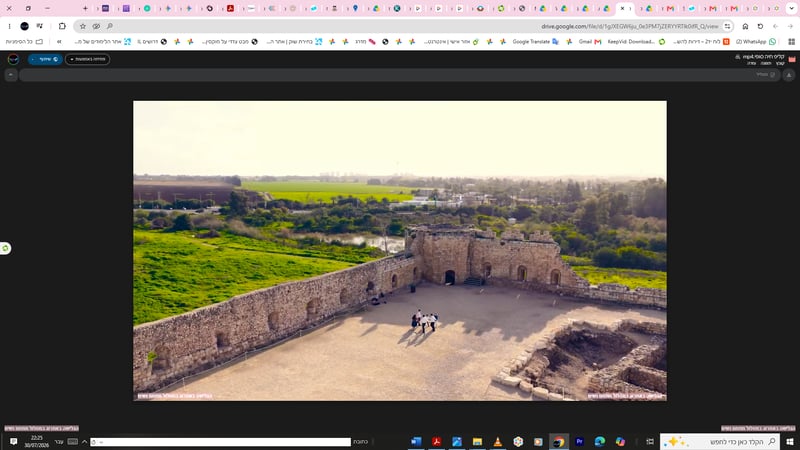Open the all bookmarks folder
This screenshot has width=800, height=450.
24,42
